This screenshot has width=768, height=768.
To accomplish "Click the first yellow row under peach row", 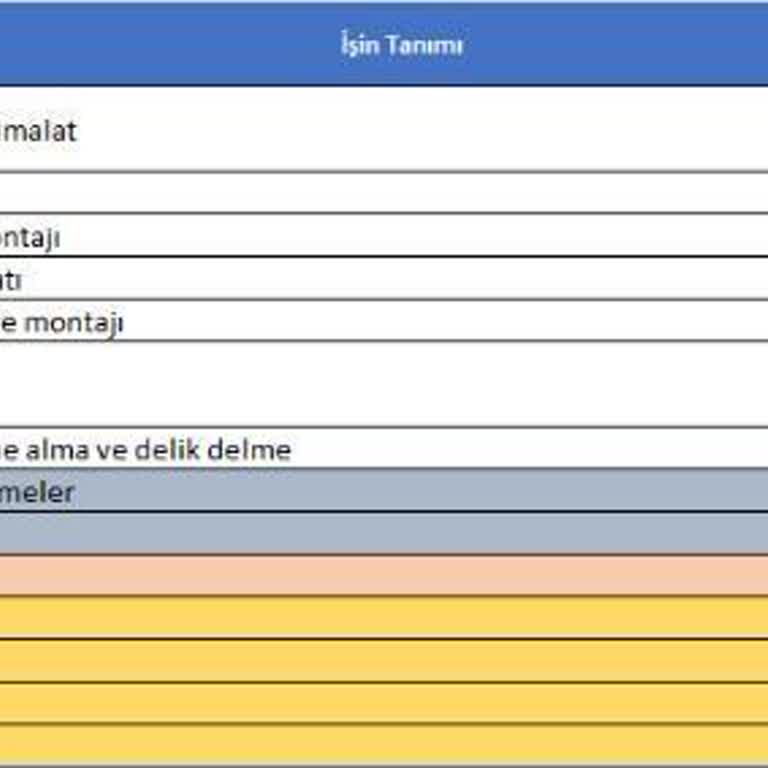I will [x=384, y=617].
